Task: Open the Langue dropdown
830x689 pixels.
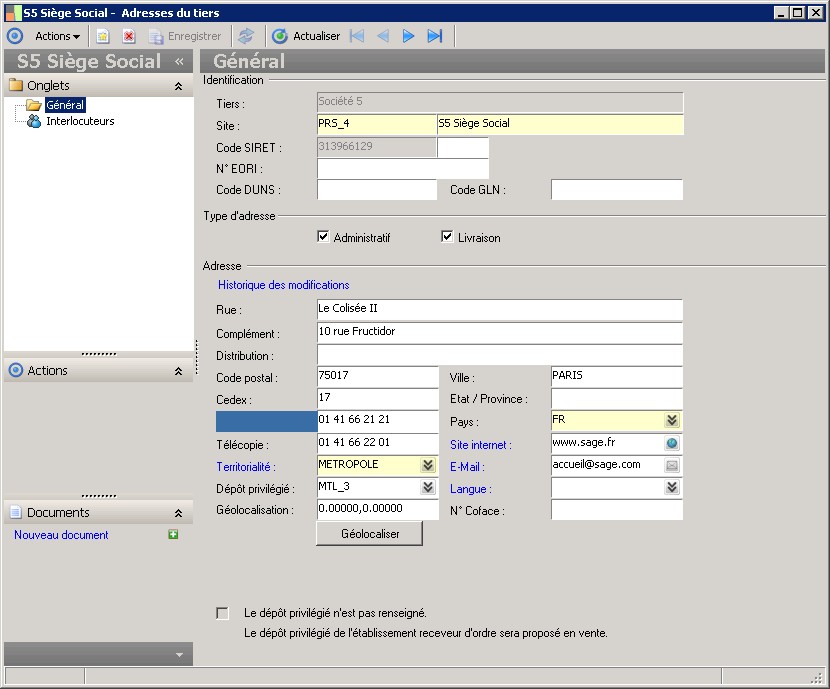Action: click(672, 488)
